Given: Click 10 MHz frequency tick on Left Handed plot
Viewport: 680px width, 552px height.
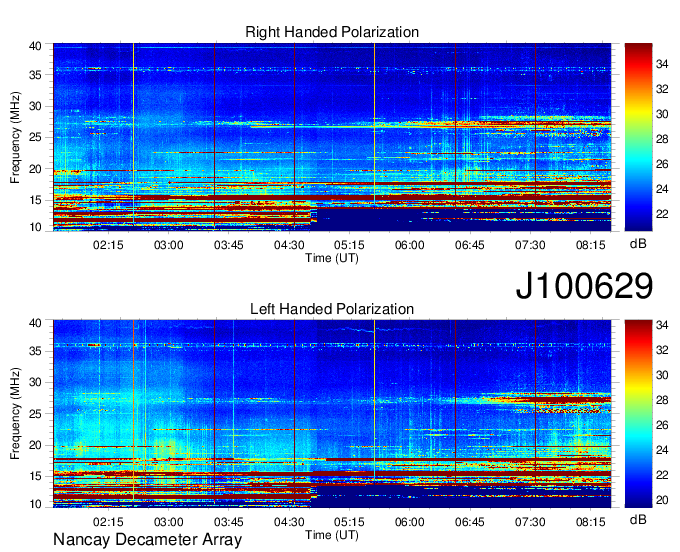Looking at the screenshot, I should 35,504.
